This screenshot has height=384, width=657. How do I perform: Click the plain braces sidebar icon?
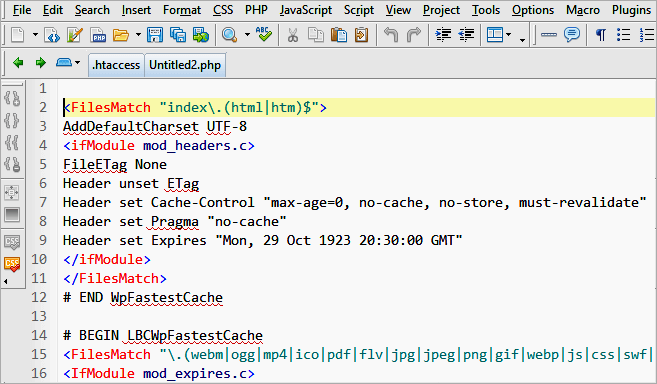coord(12,121)
